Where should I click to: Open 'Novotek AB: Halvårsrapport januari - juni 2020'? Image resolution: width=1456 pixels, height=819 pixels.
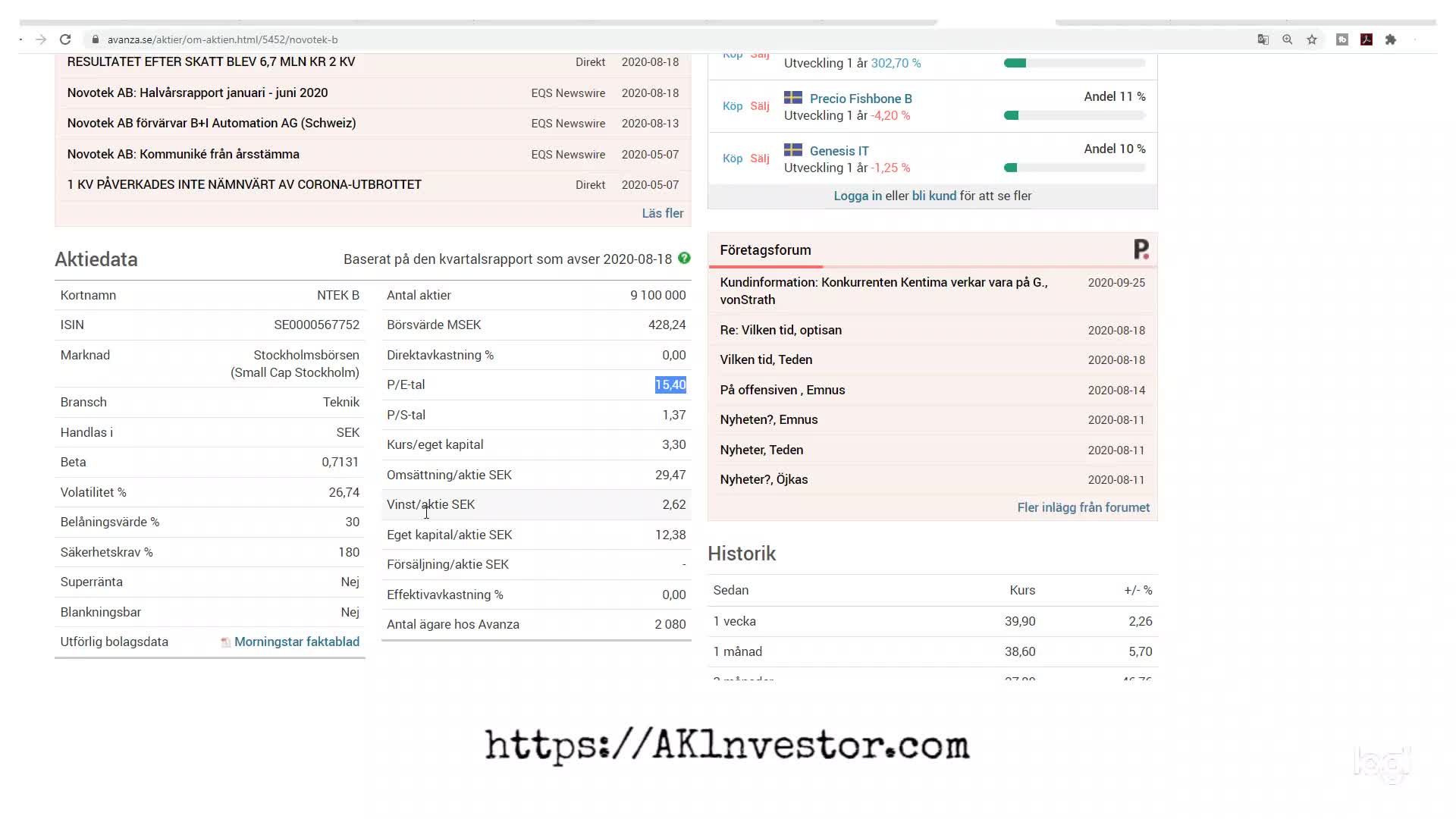pyautogui.click(x=197, y=93)
